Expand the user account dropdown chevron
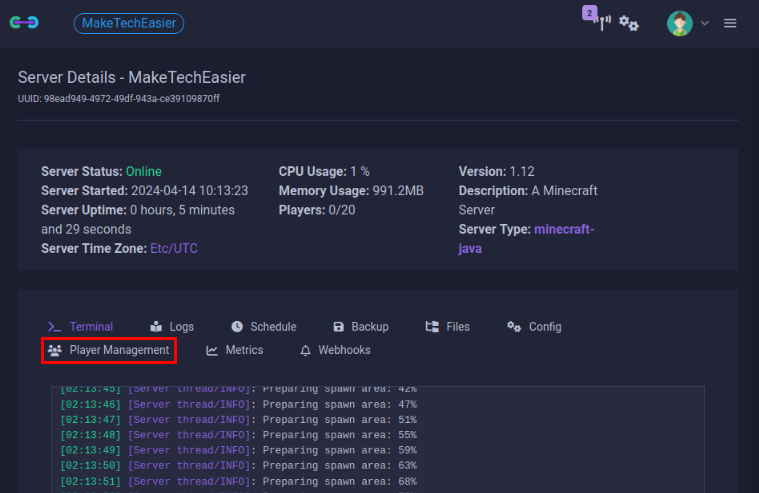 point(705,23)
